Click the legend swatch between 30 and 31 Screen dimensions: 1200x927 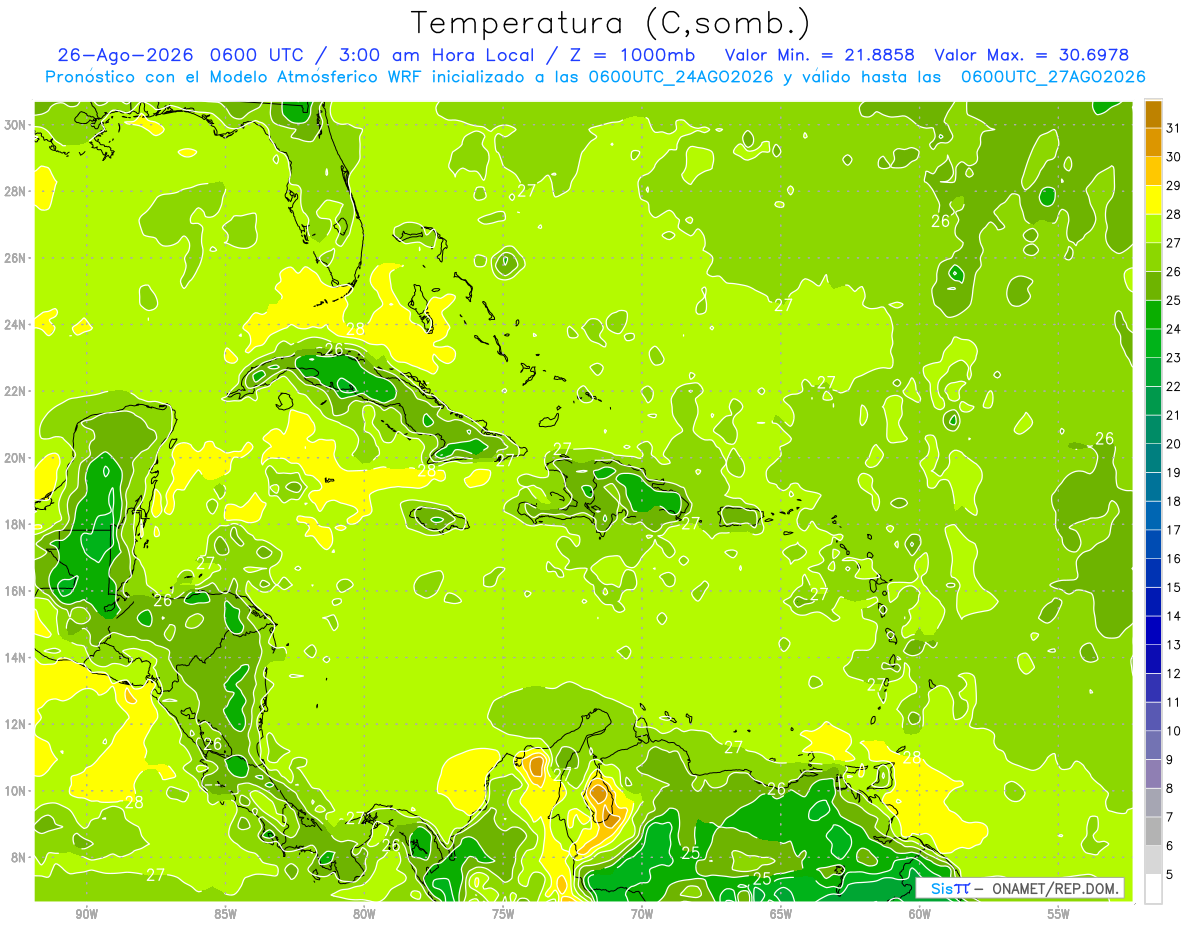pos(1153,142)
